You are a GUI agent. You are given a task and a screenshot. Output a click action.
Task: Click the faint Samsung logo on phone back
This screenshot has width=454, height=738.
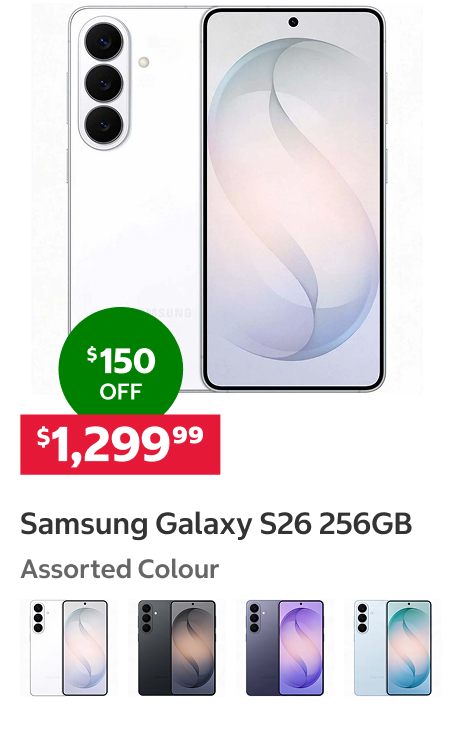pyautogui.click(x=169, y=313)
